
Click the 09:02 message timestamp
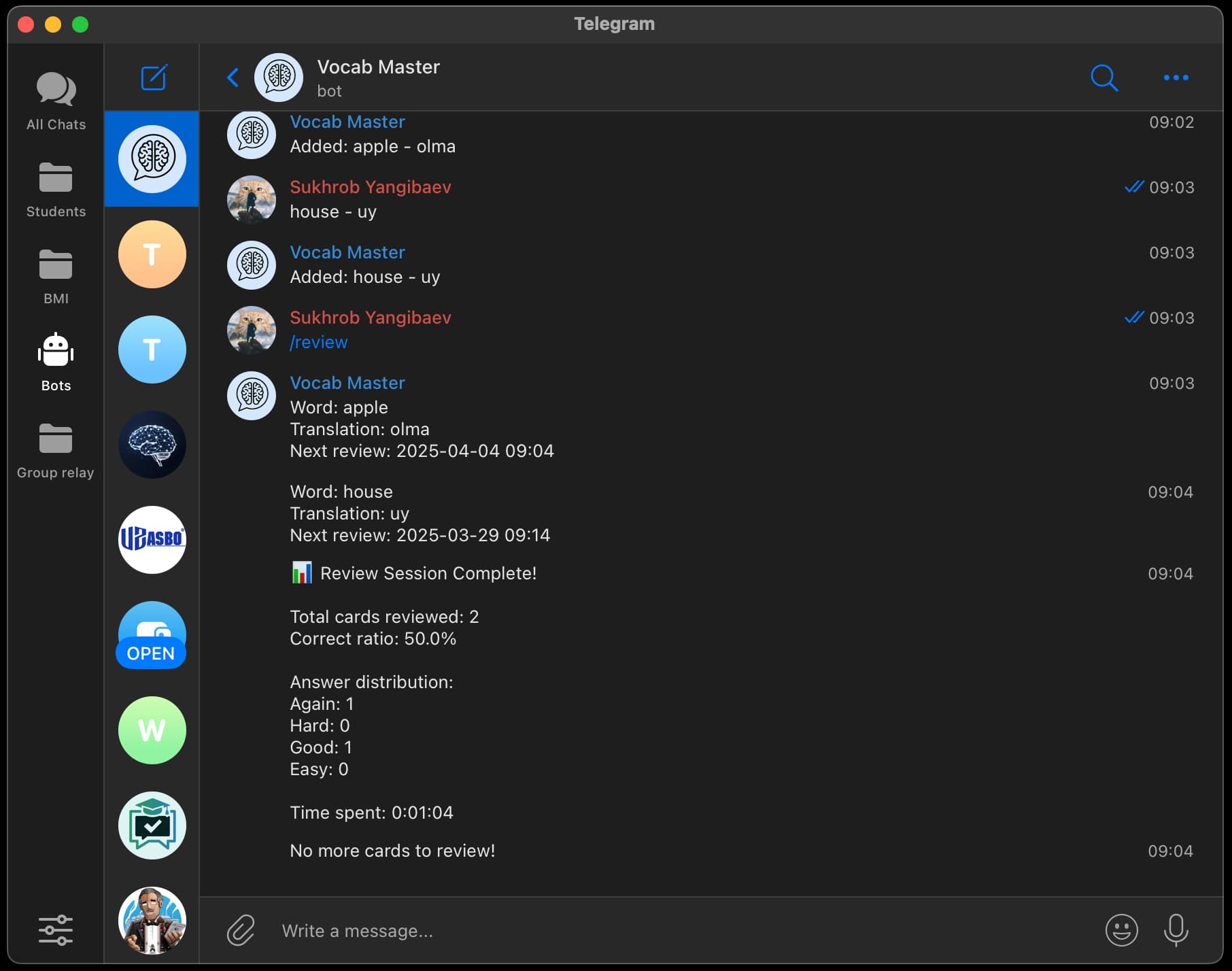tap(1171, 122)
